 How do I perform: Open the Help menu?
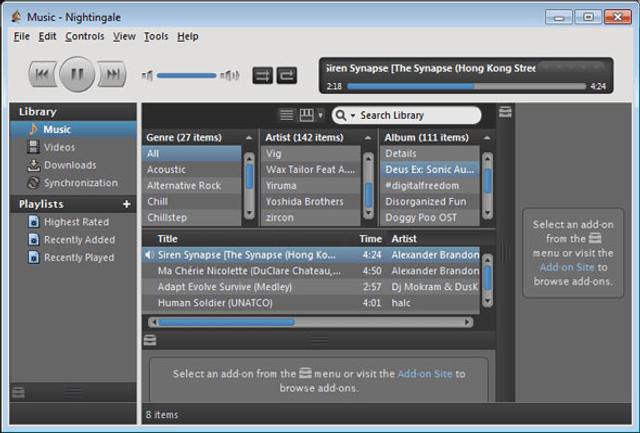click(188, 36)
